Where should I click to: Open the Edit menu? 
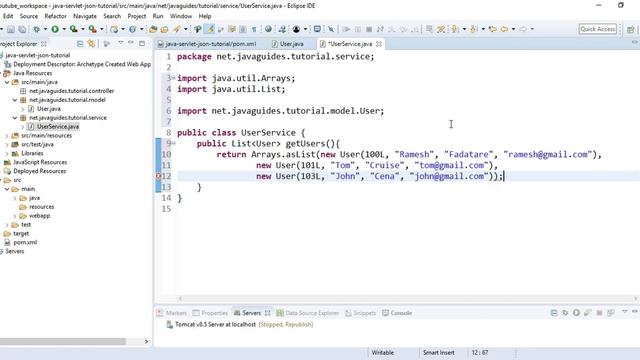(x=8, y=16)
